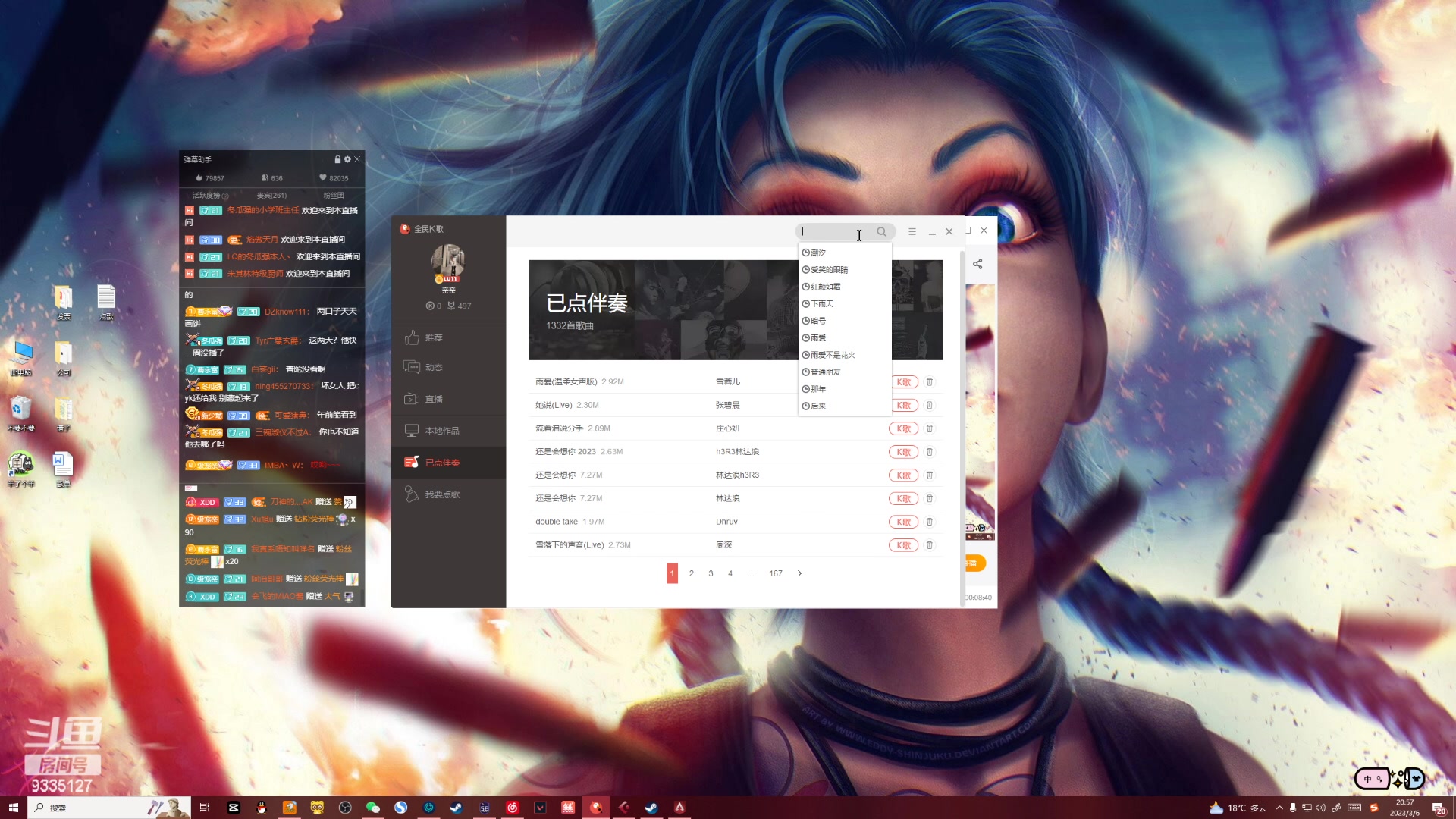This screenshot has width=1456, height=819.
Task: Click the QQ penguin taskbar icon
Action: click(262, 808)
